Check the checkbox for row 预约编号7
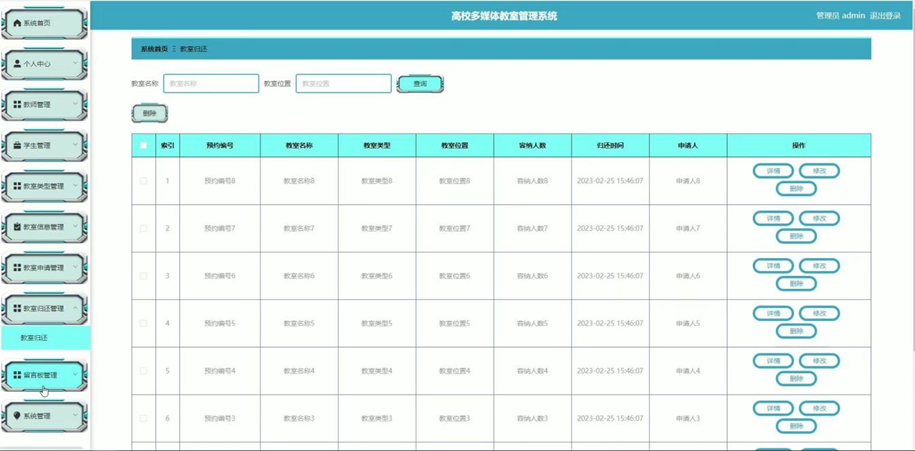 pyautogui.click(x=144, y=228)
